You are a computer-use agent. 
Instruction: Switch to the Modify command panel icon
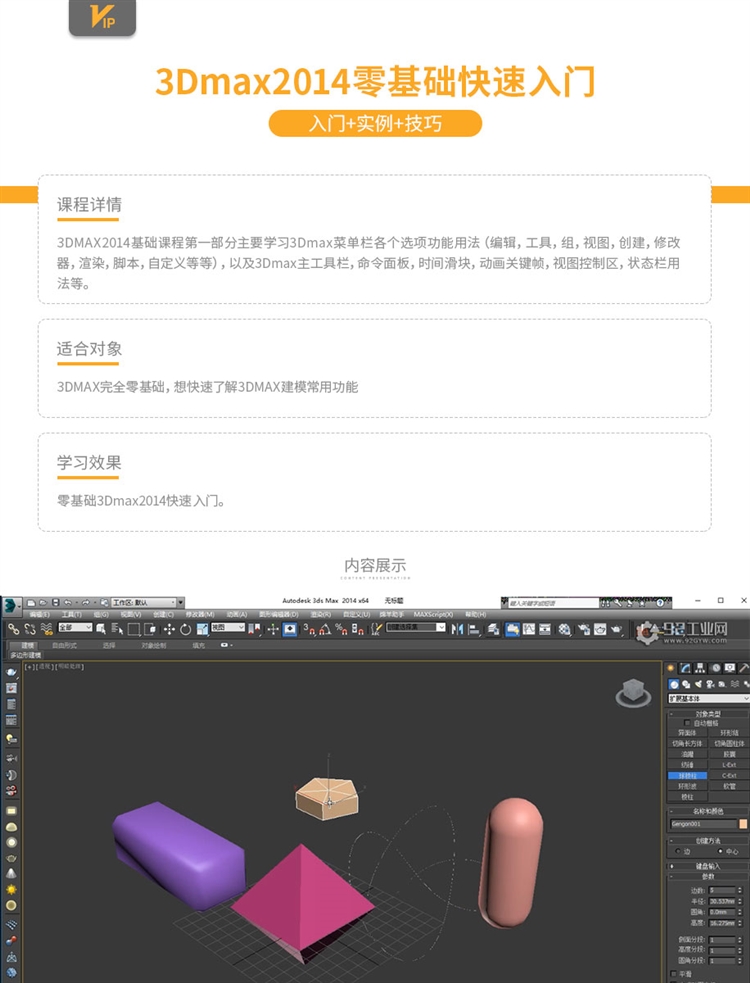[x=685, y=668]
